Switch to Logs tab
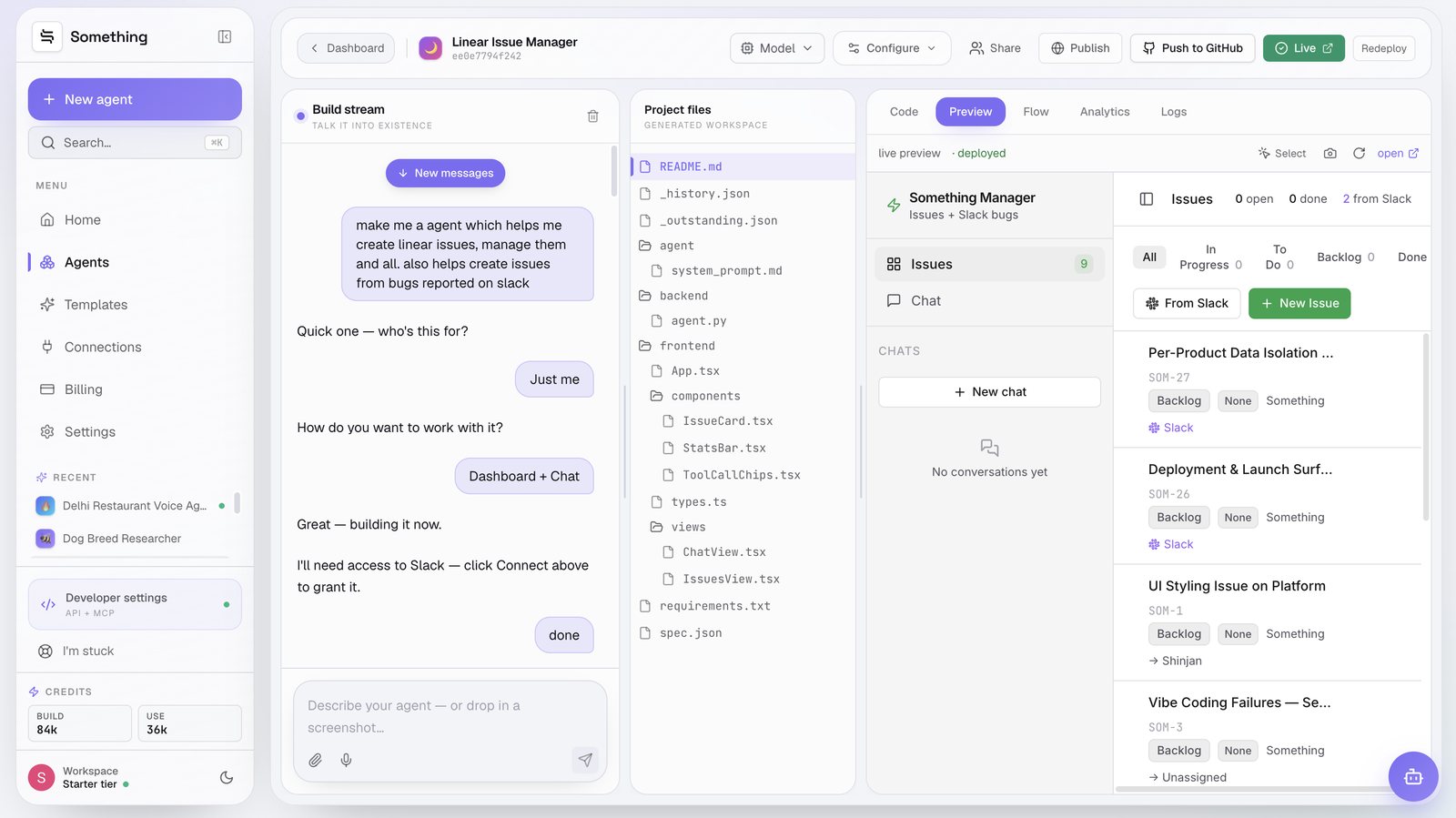The image size is (1456, 818). (x=1173, y=112)
